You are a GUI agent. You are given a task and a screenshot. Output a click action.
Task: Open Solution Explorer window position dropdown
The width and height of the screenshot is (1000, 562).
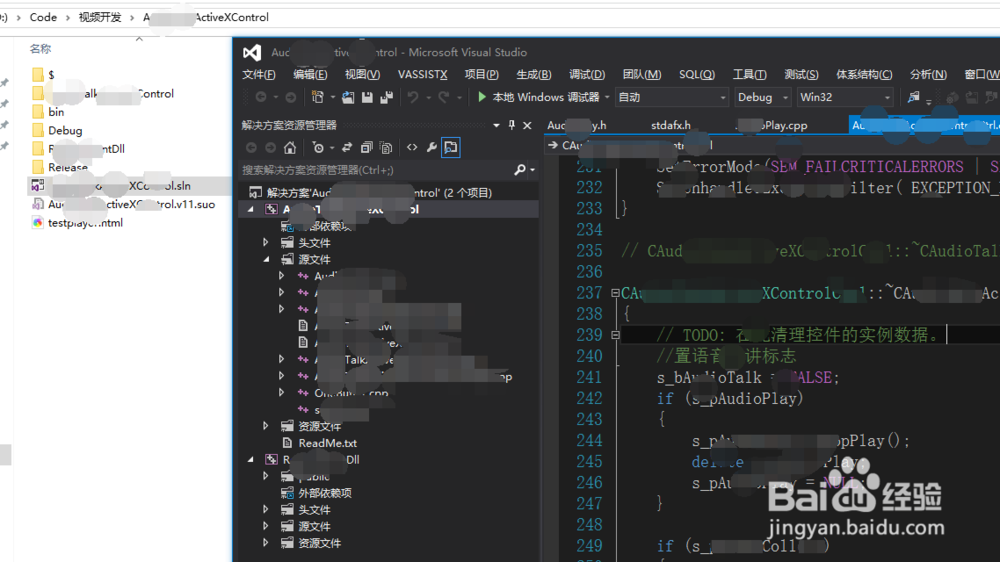[496, 125]
